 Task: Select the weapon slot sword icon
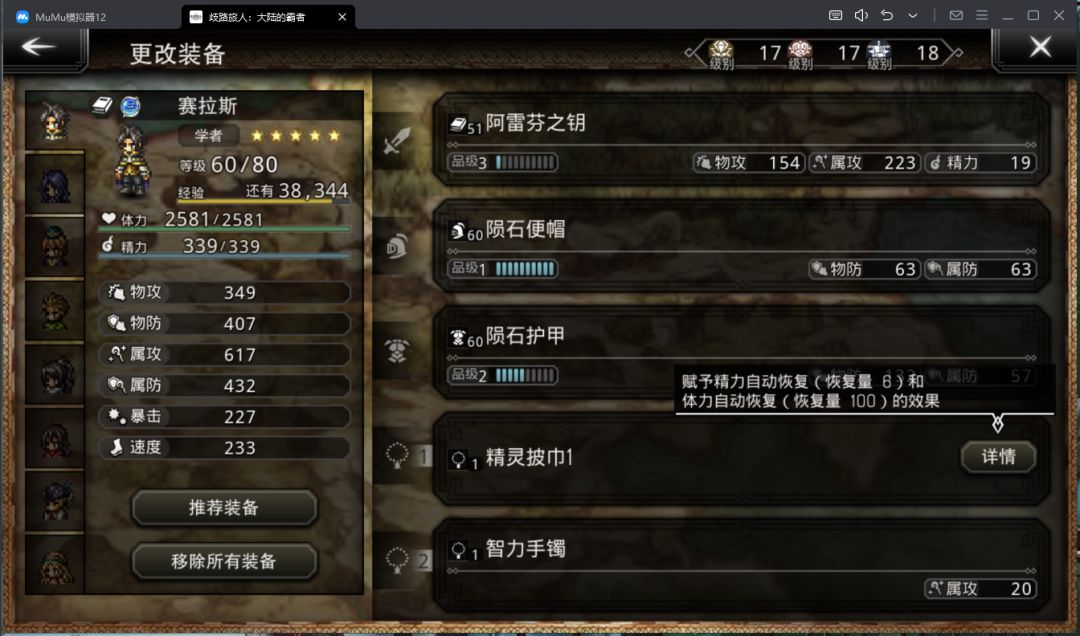[397, 141]
